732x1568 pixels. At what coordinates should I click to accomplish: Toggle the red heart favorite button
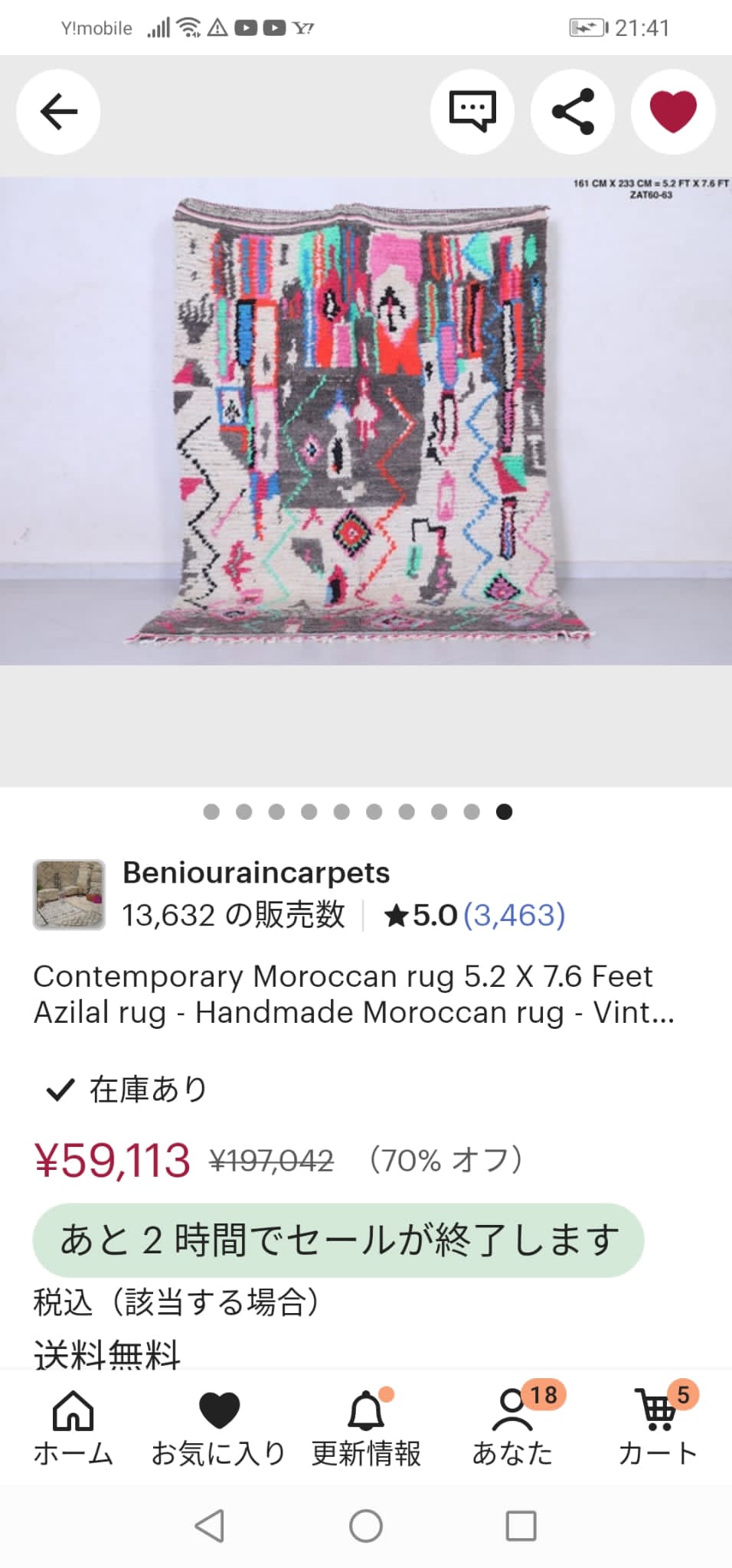(x=673, y=112)
